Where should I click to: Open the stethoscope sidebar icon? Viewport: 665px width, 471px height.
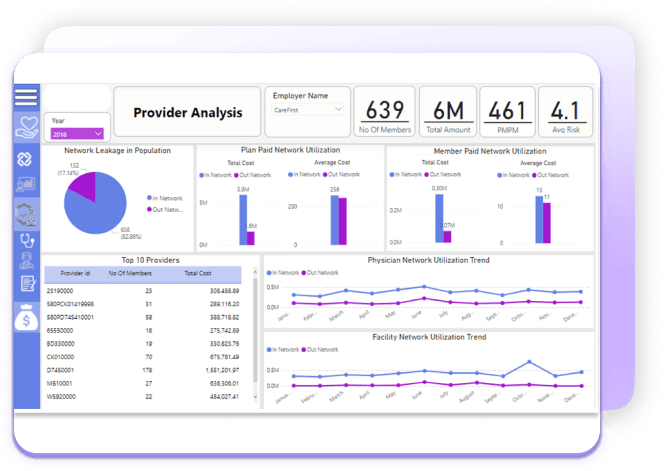[27, 240]
